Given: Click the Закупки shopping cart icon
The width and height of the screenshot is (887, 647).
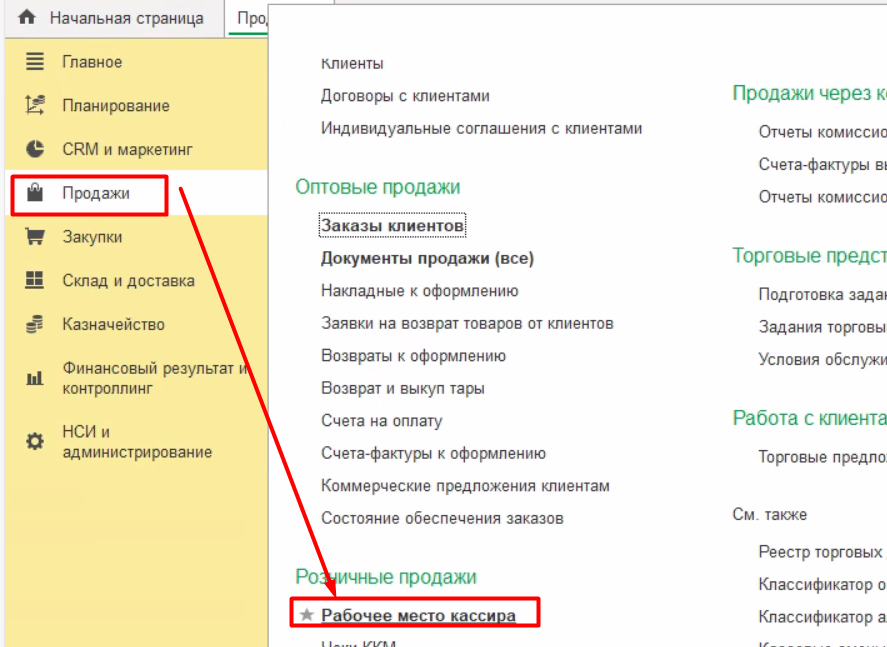Looking at the screenshot, I should tap(35, 237).
